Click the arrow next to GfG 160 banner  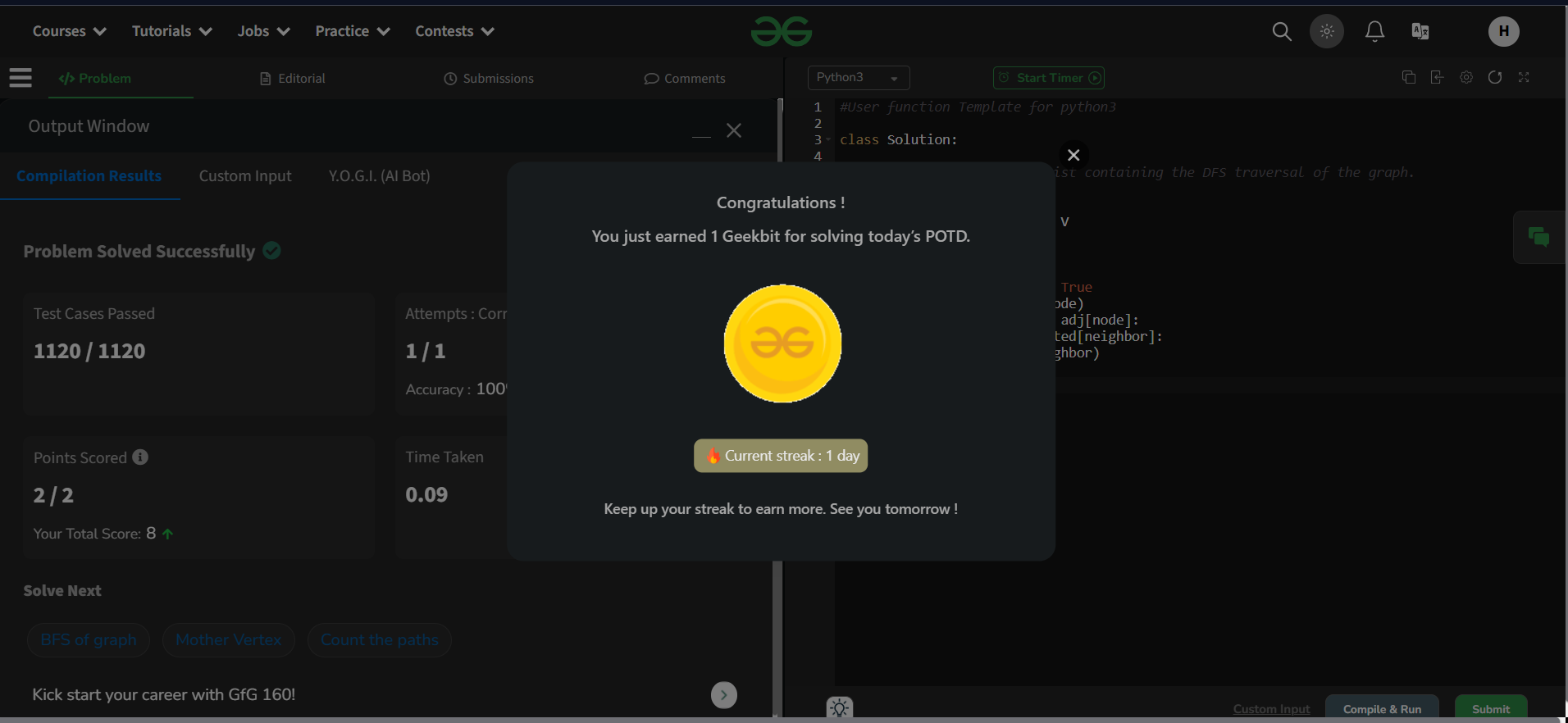723,695
